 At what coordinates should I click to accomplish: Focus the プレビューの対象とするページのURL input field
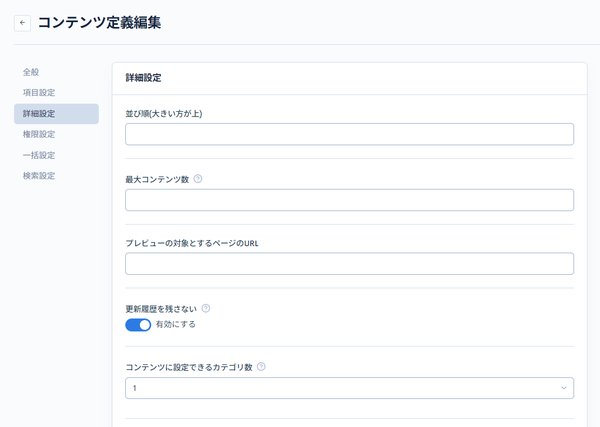[x=349, y=264]
